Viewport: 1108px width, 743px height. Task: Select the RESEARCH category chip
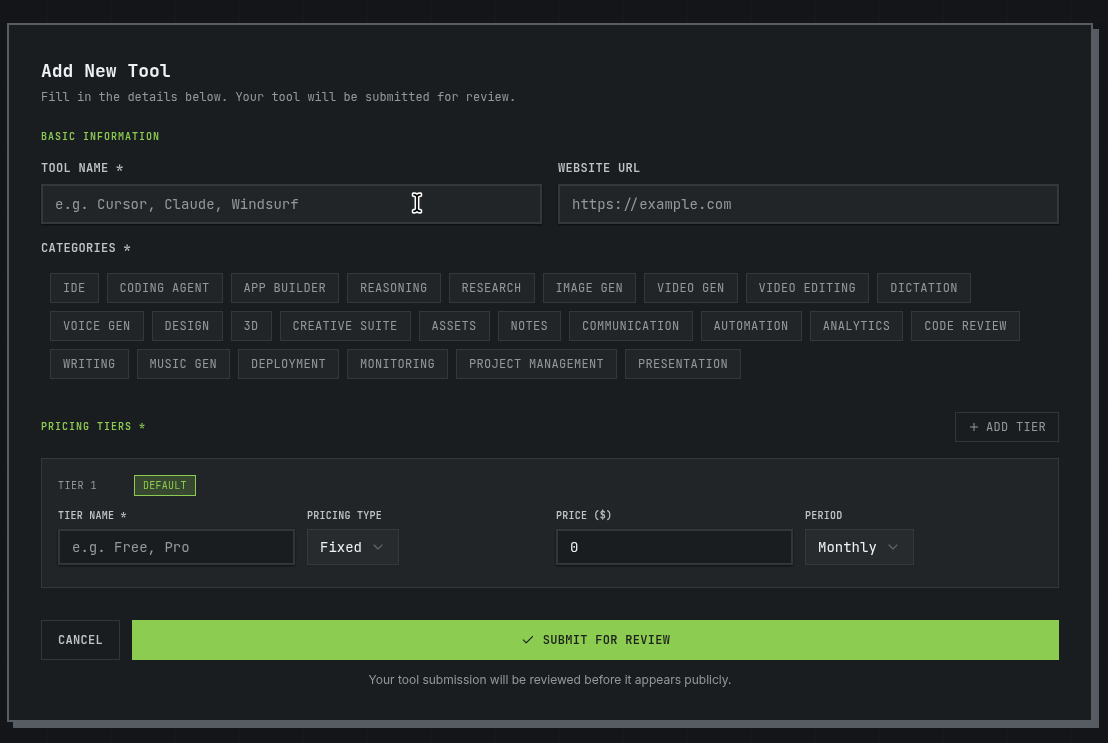pyautogui.click(x=491, y=288)
